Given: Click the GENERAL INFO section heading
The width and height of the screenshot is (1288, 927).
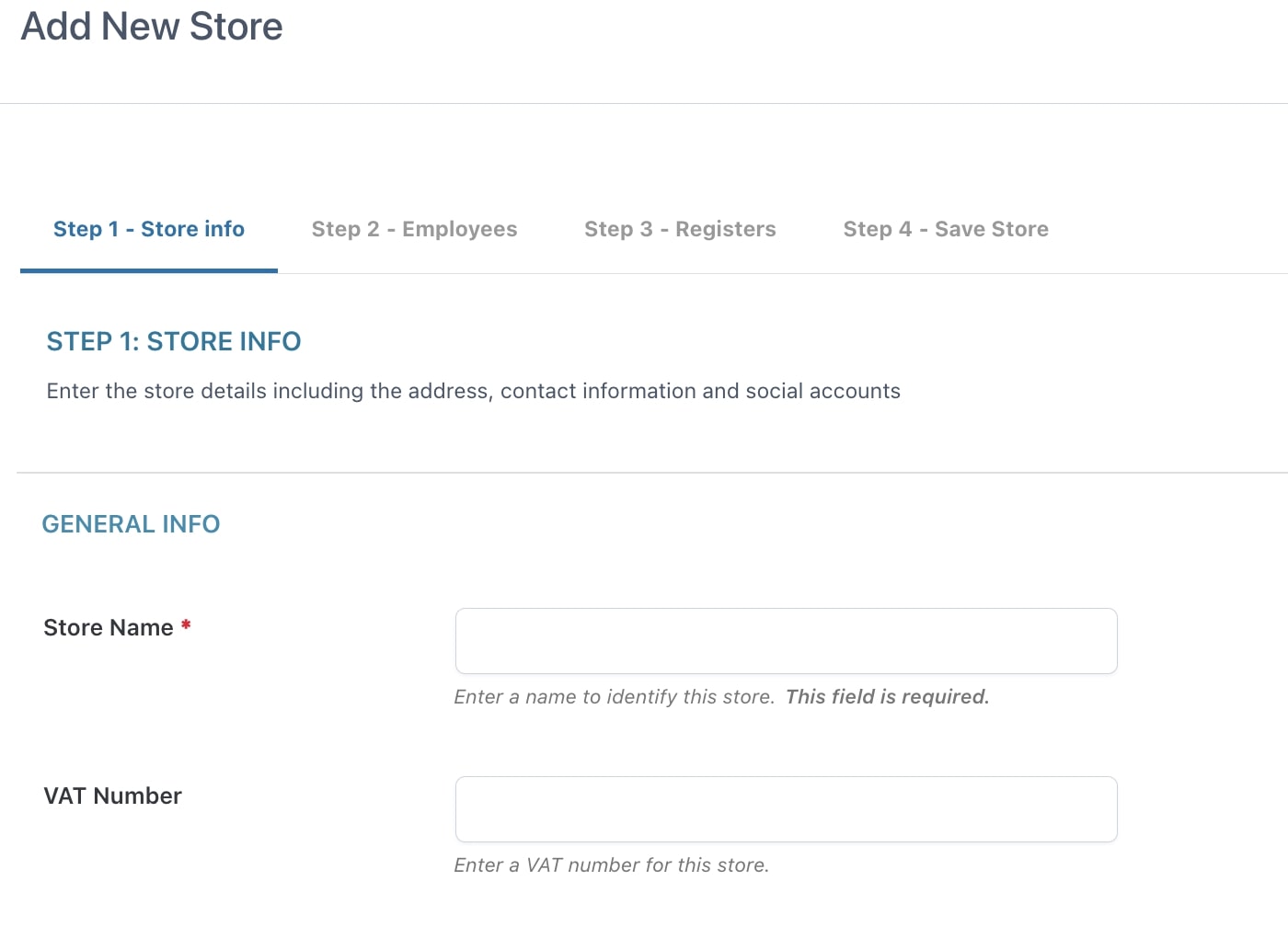Looking at the screenshot, I should click(x=131, y=524).
